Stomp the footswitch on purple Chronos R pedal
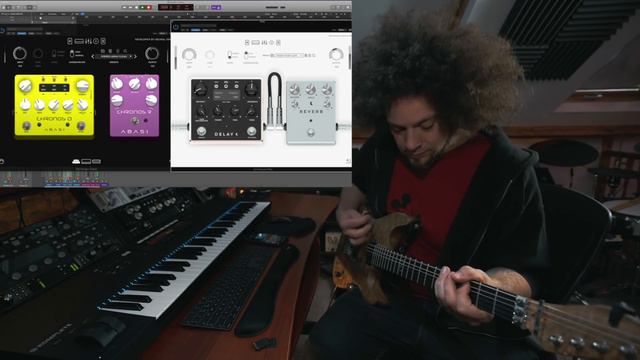The image size is (640, 360). point(135,121)
